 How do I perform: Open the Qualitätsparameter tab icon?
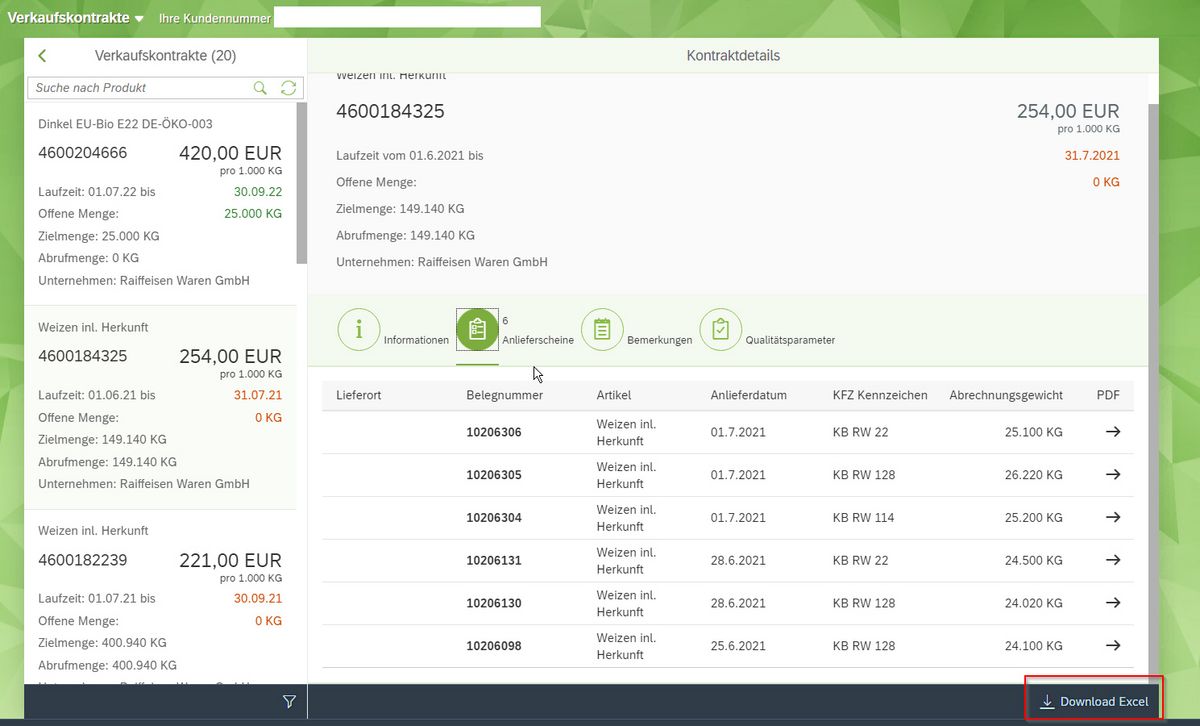click(x=721, y=329)
